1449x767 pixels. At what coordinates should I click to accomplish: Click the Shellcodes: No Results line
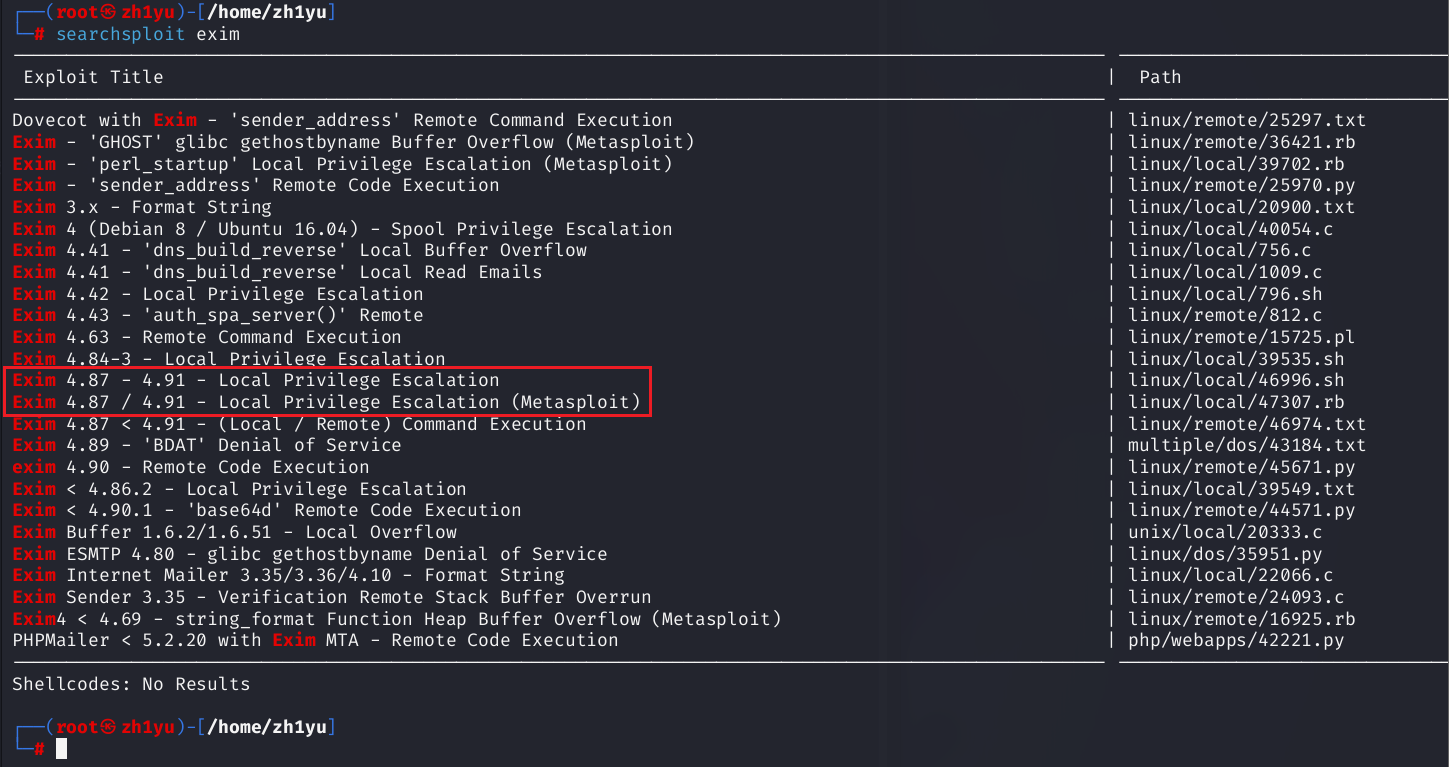click(131, 684)
